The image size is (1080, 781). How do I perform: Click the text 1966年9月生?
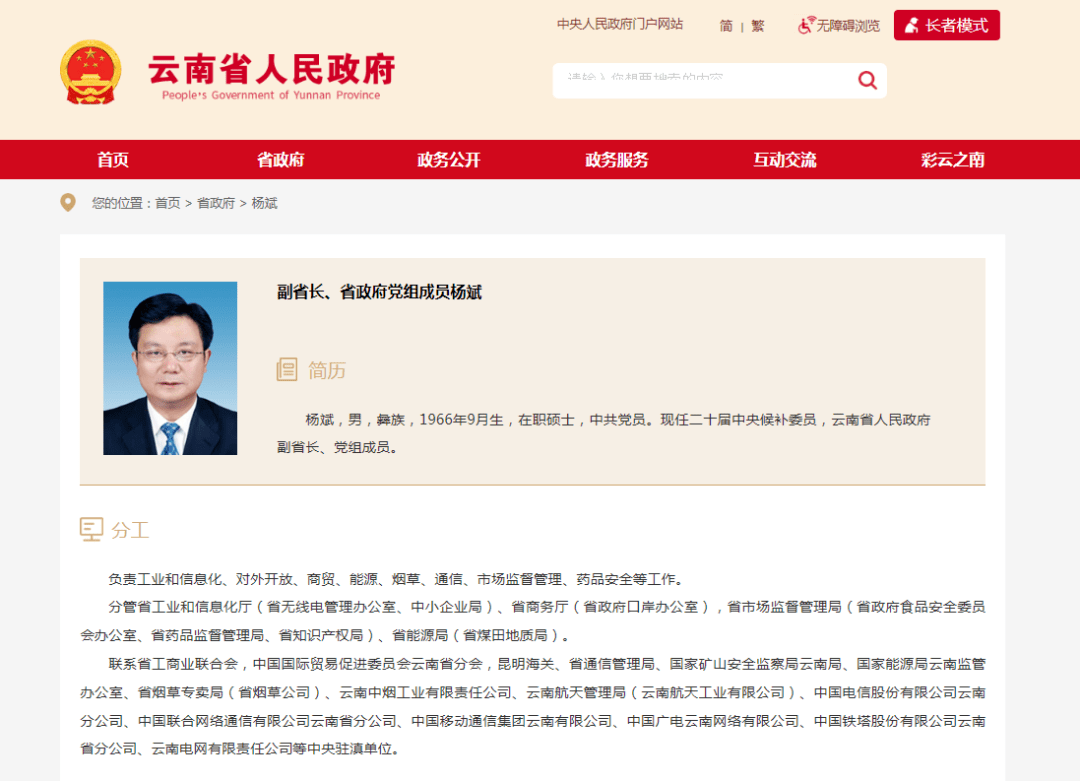click(461, 419)
